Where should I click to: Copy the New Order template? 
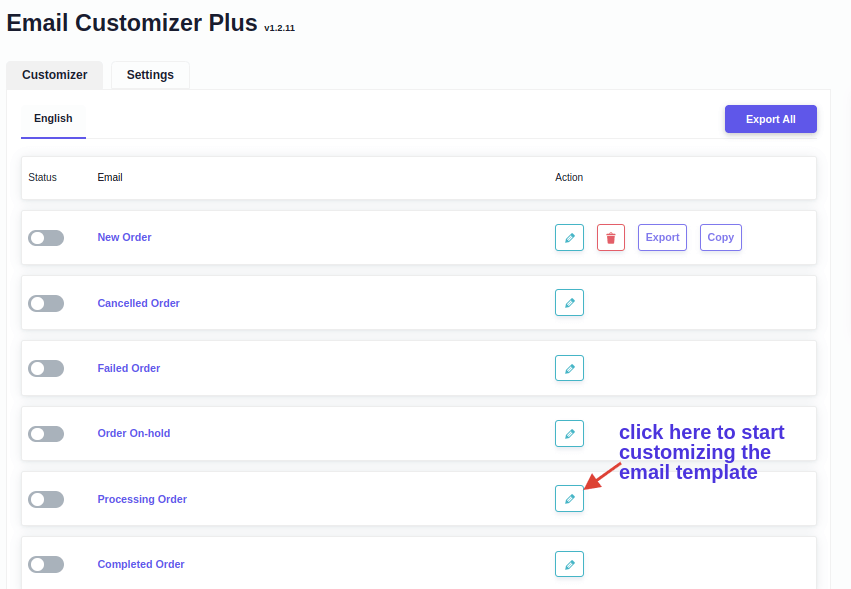pos(720,238)
